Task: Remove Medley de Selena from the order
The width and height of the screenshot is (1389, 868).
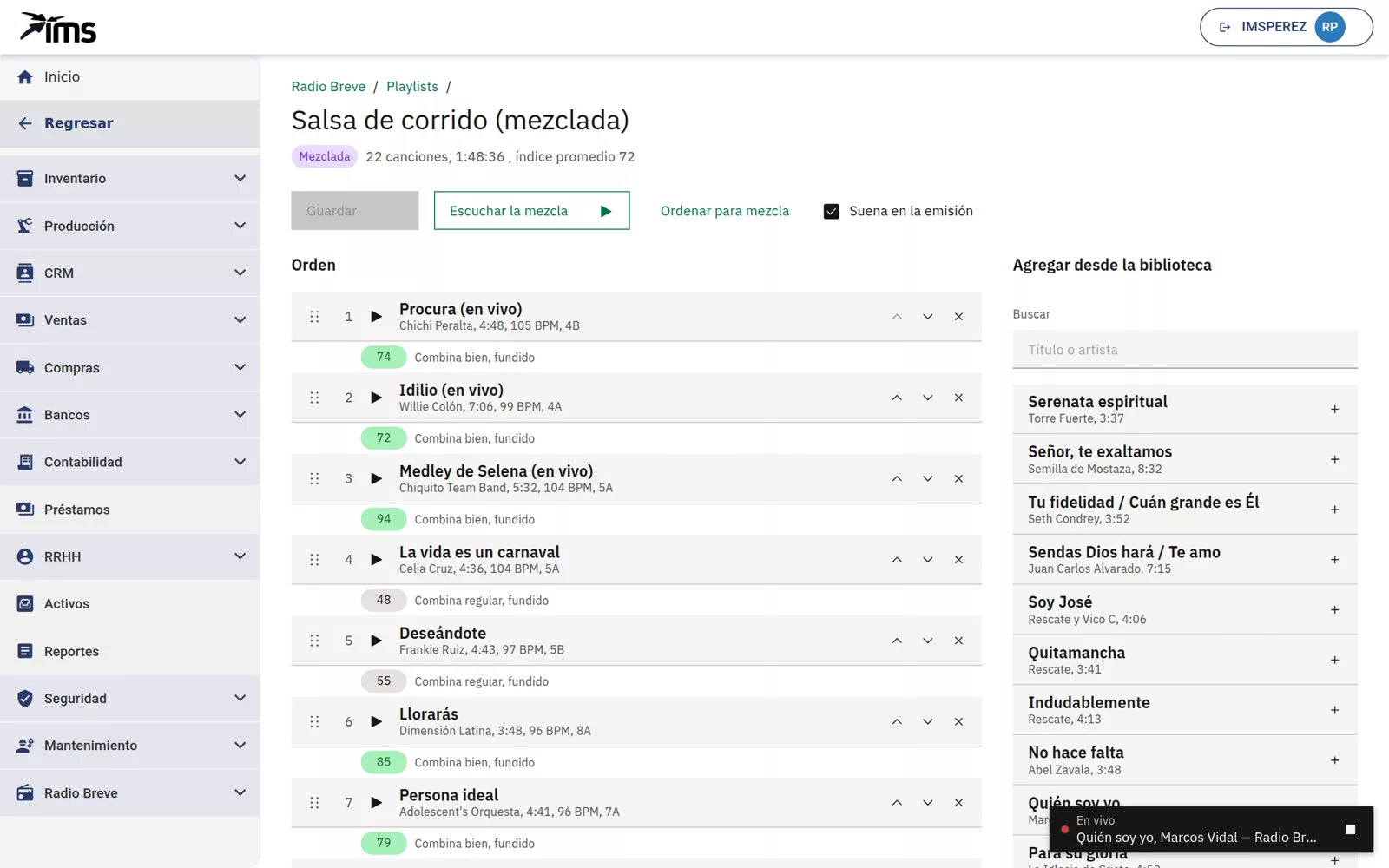Action: pos(958,478)
